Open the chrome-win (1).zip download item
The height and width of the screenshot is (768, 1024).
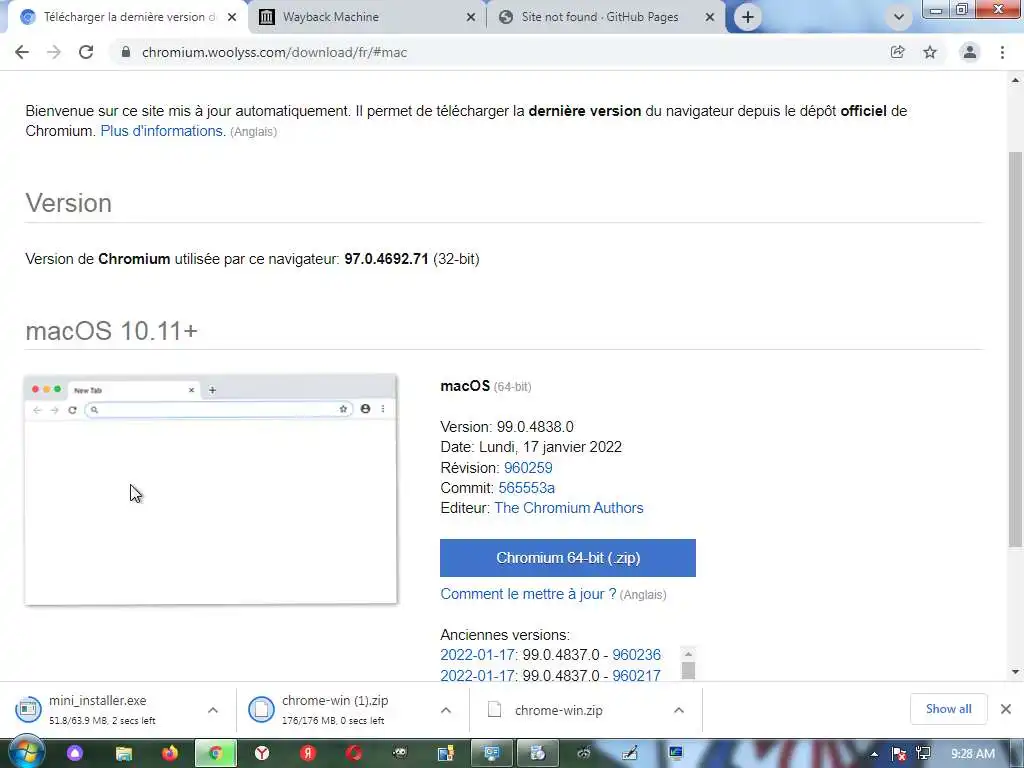[336, 710]
